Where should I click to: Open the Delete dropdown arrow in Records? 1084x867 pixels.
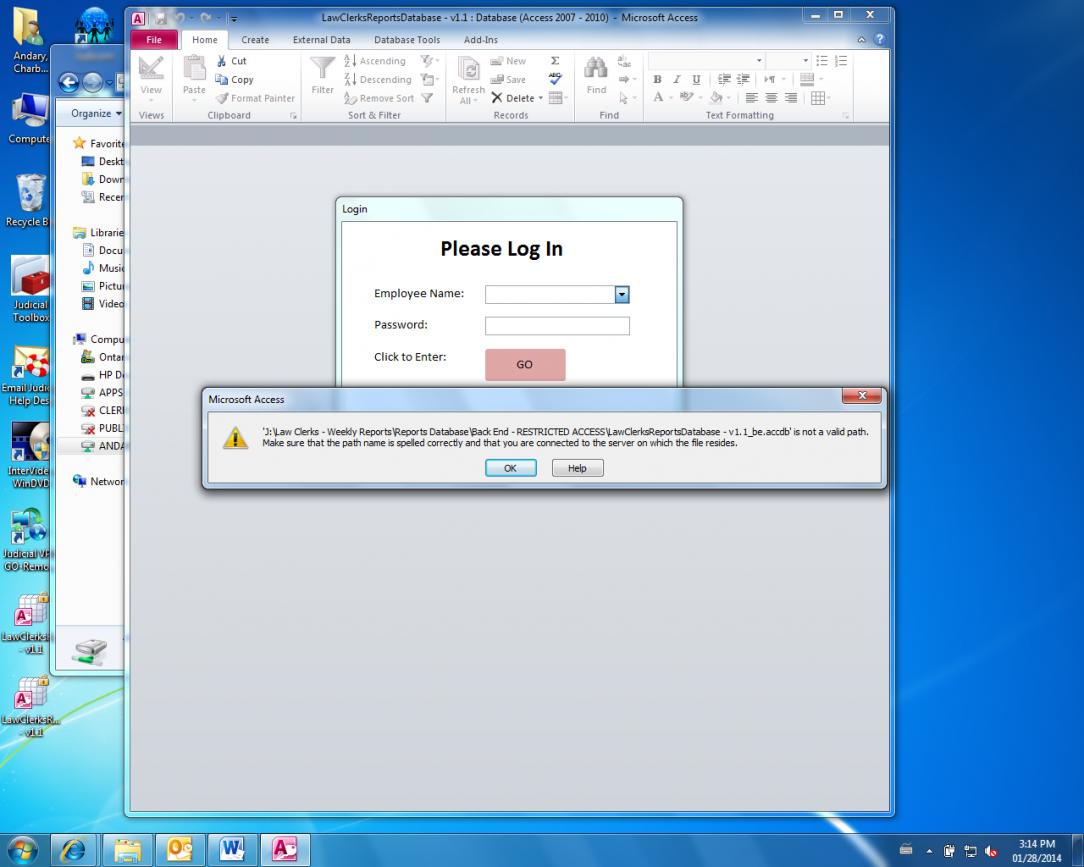541,98
